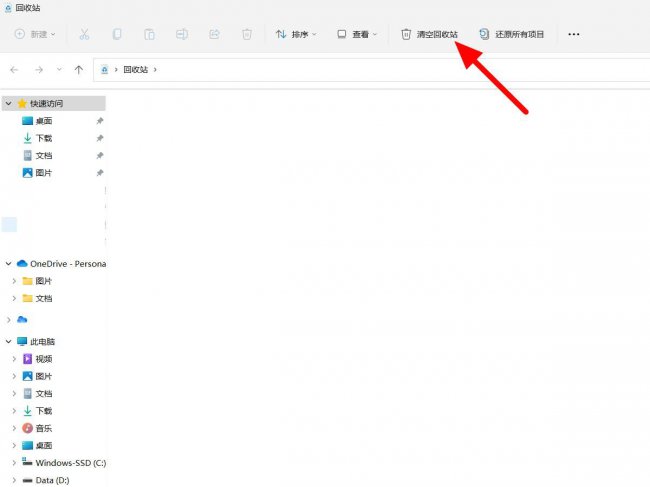Screen dimensions: 650x487
Task: Expand 桌面 under This PC
Action: [x=14, y=446]
